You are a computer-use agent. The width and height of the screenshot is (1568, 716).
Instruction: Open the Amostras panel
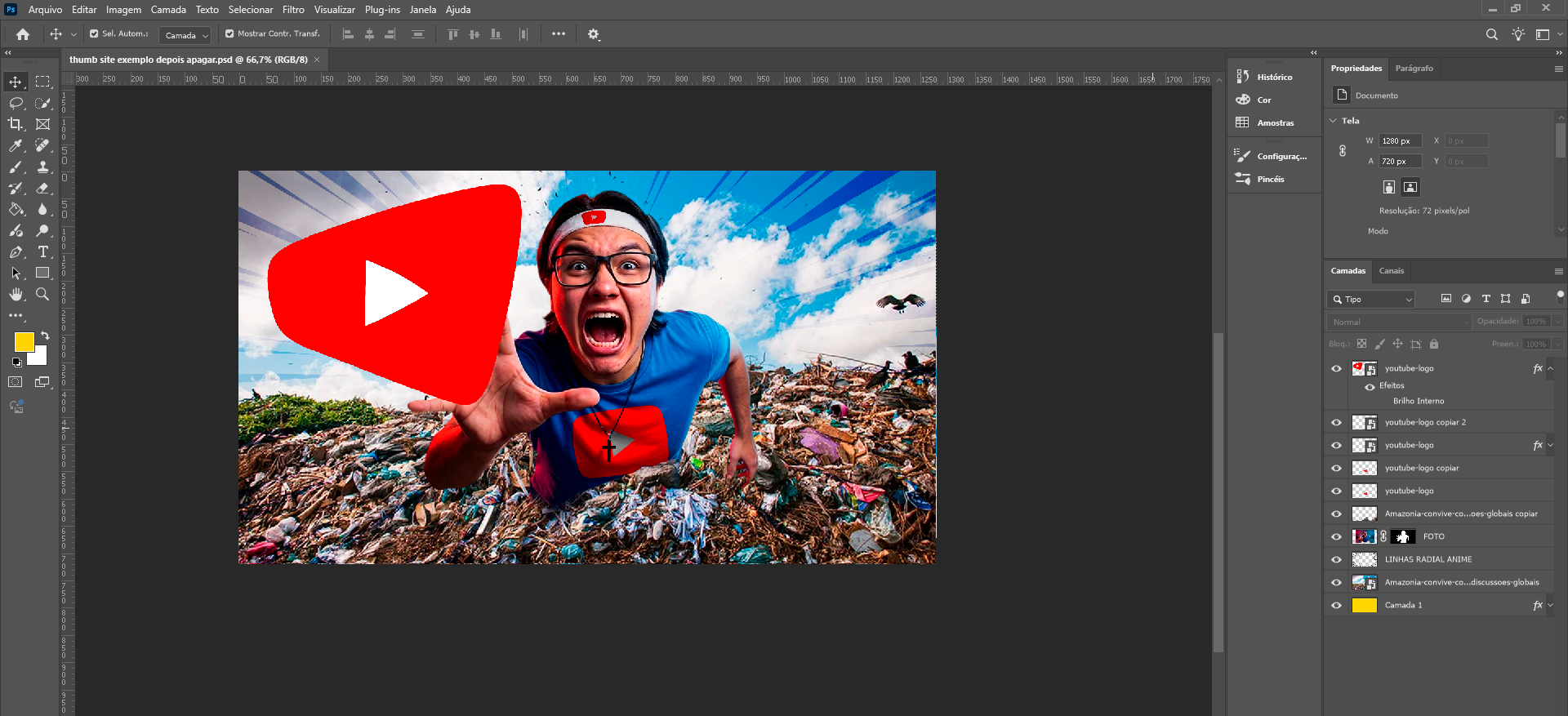click(x=1275, y=122)
